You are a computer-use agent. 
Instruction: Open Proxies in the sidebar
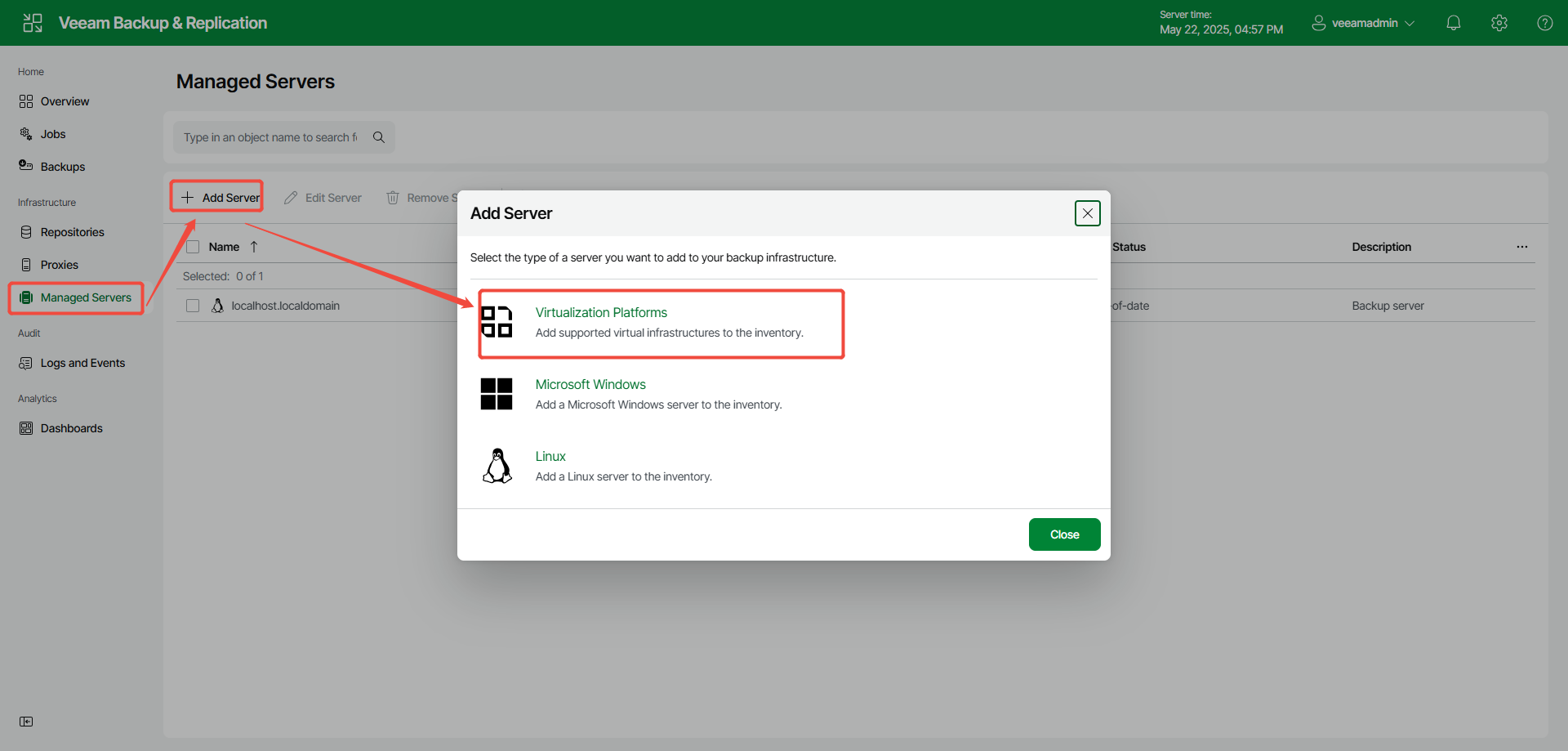(x=60, y=265)
